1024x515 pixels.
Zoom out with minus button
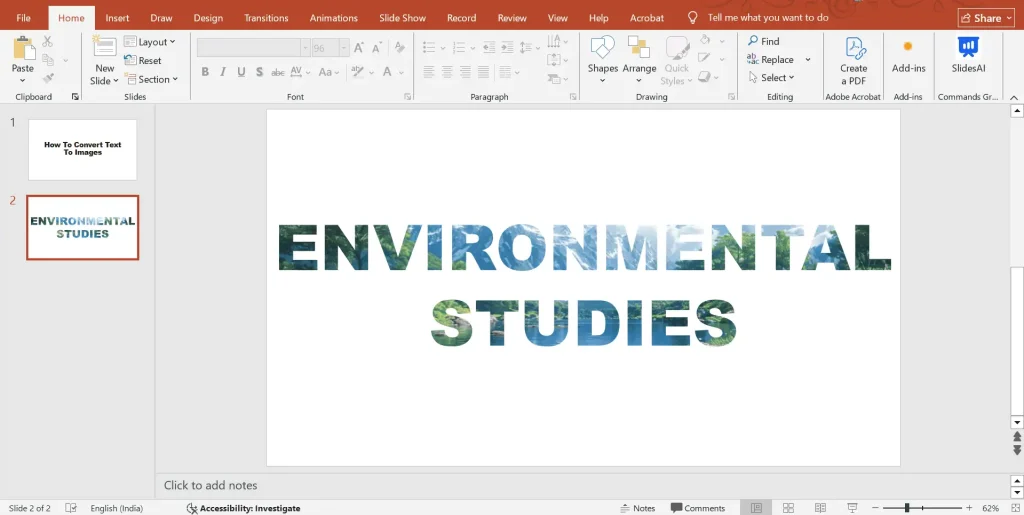875,508
